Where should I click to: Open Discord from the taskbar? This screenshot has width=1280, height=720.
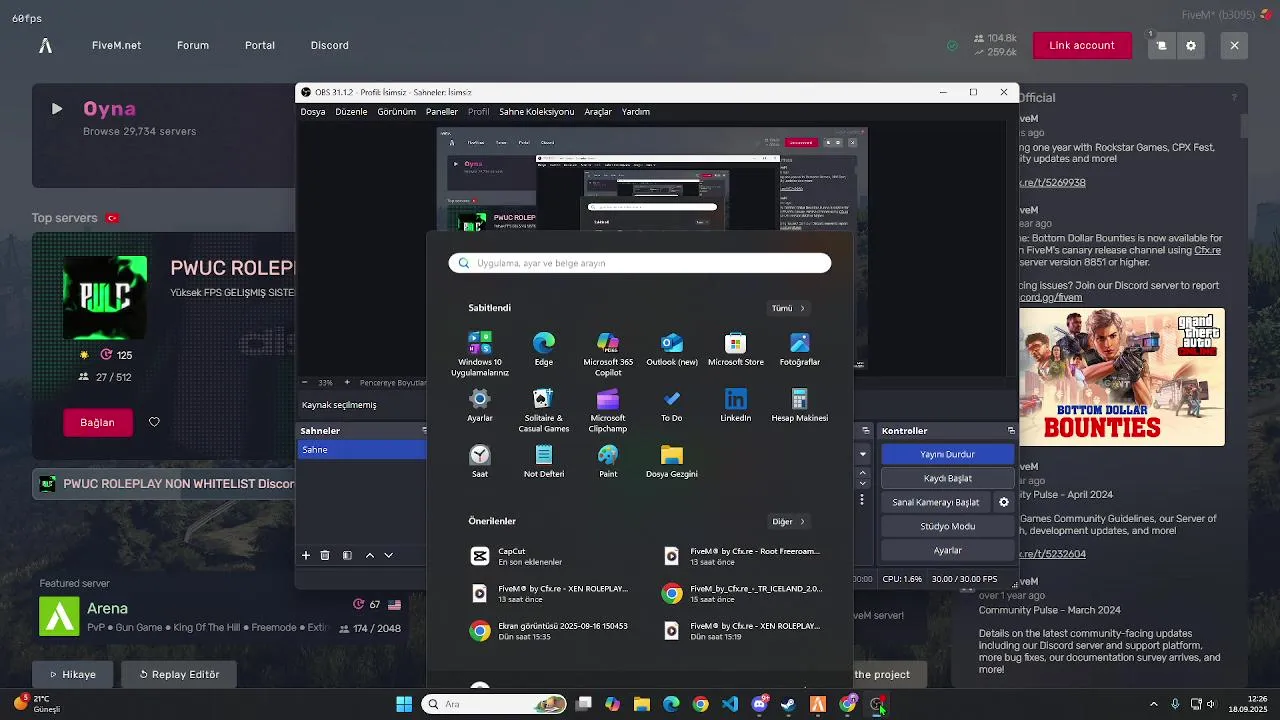(759, 704)
